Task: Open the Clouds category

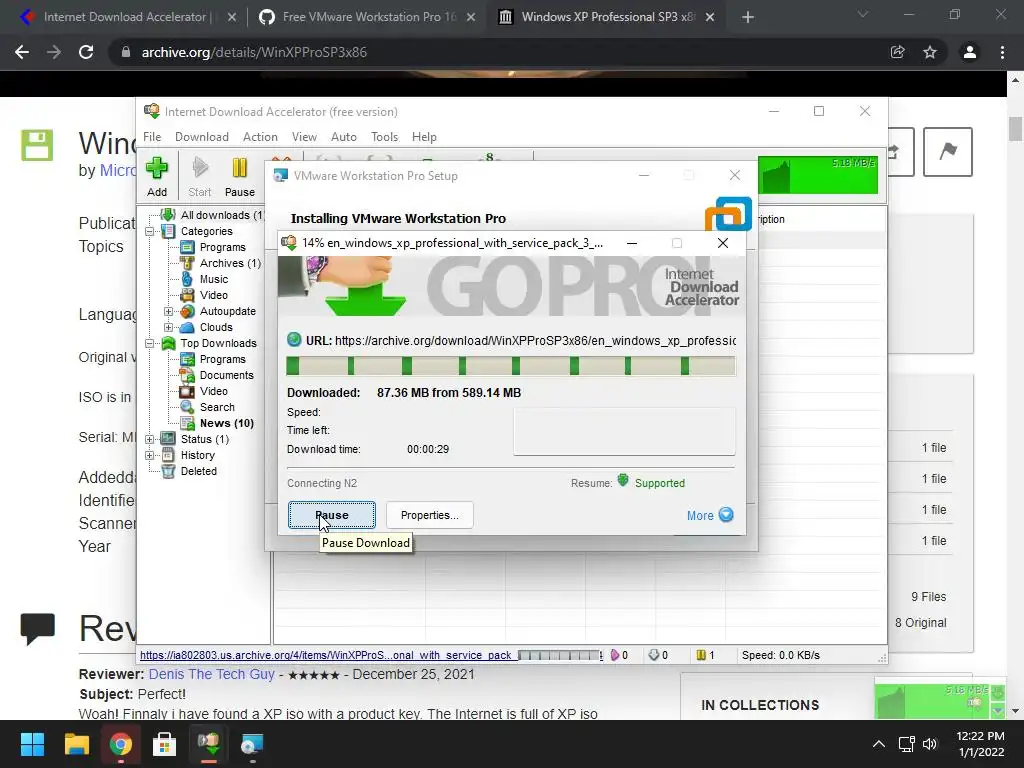Action: click(x=216, y=327)
